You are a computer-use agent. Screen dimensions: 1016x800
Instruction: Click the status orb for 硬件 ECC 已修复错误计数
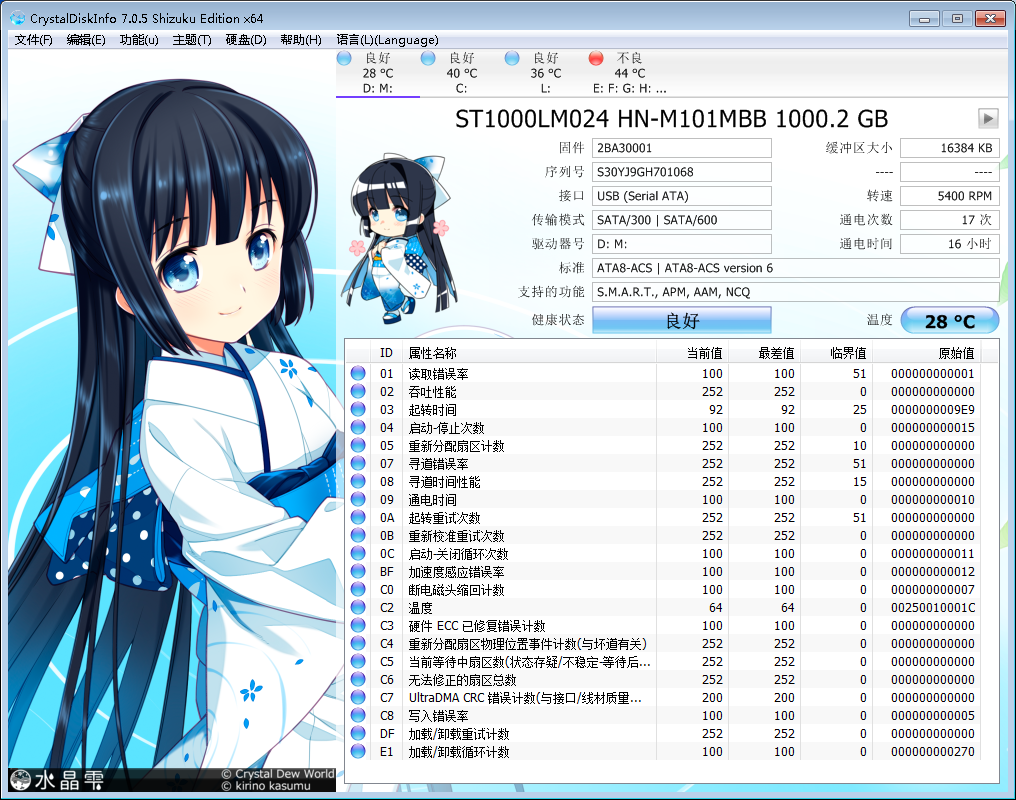[358, 625]
